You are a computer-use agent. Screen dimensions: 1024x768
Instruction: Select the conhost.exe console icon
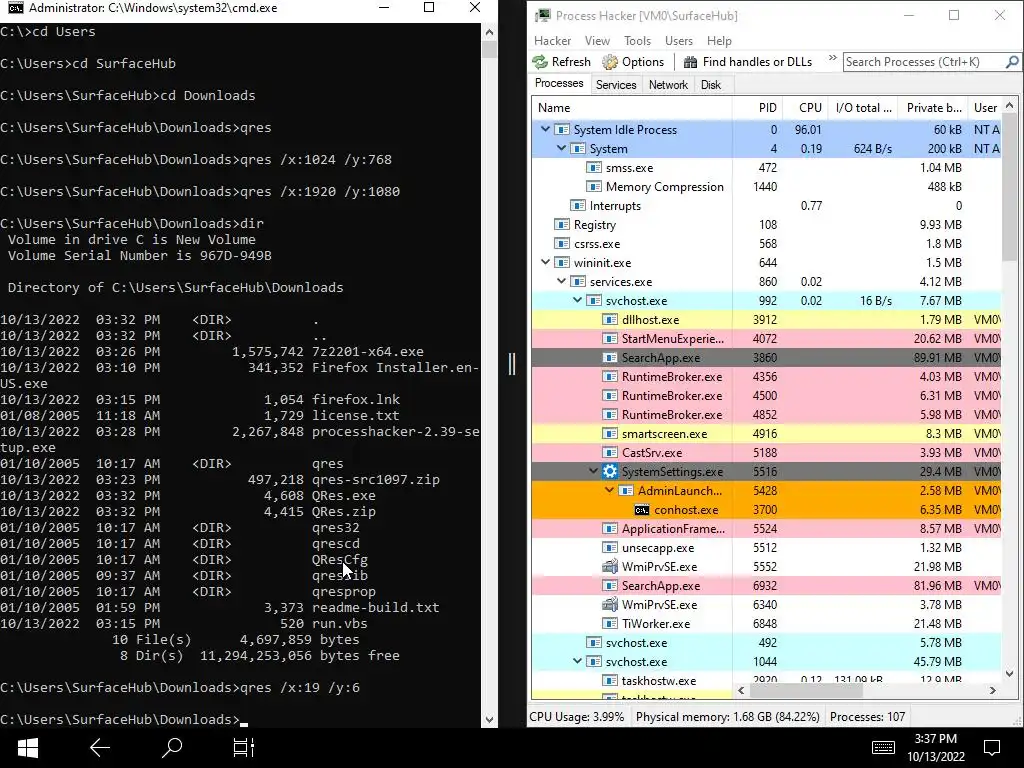pyautogui.click(x=642, y=510)
